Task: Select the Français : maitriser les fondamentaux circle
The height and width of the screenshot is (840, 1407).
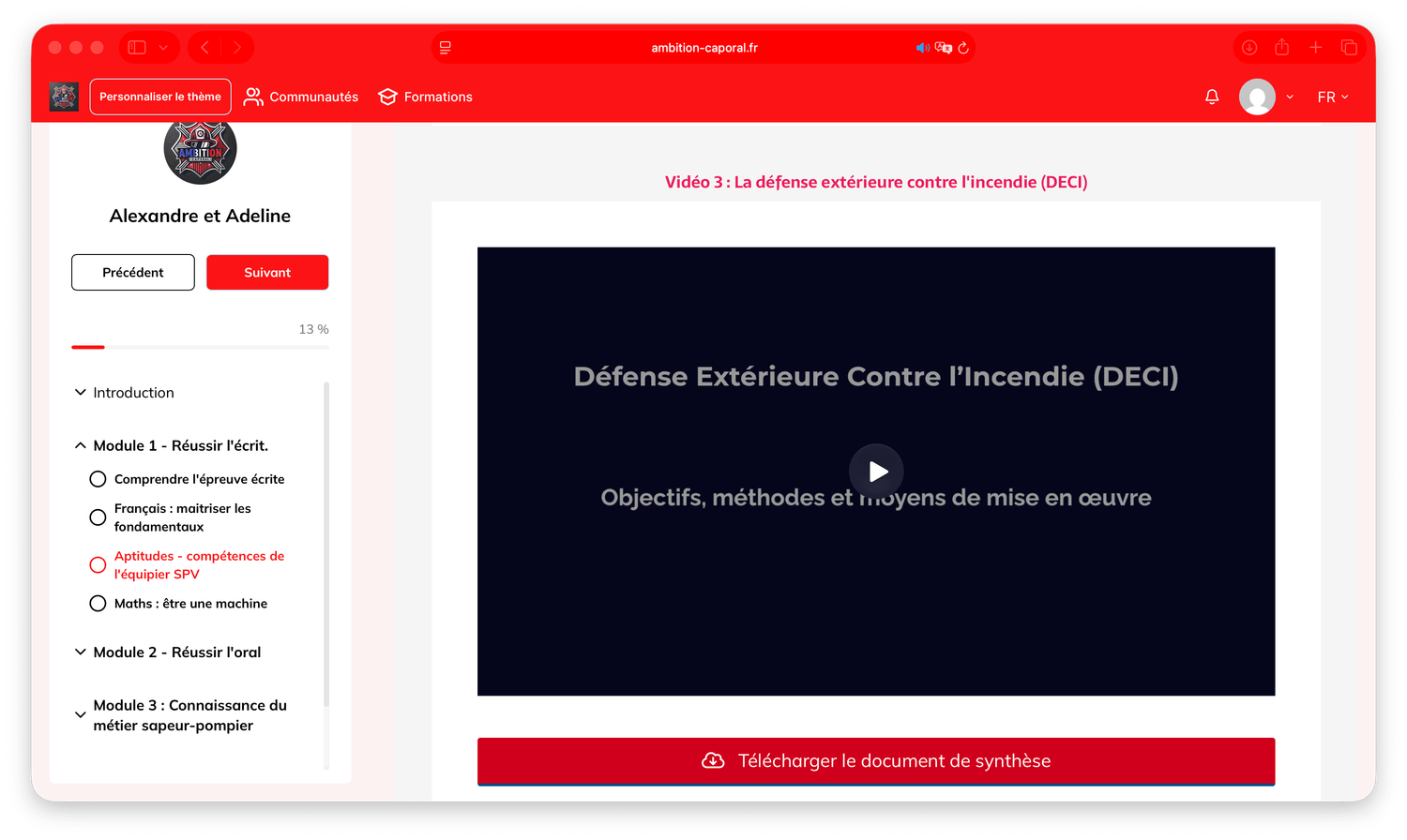Action: pyautogui.click(x=98, y=517)
